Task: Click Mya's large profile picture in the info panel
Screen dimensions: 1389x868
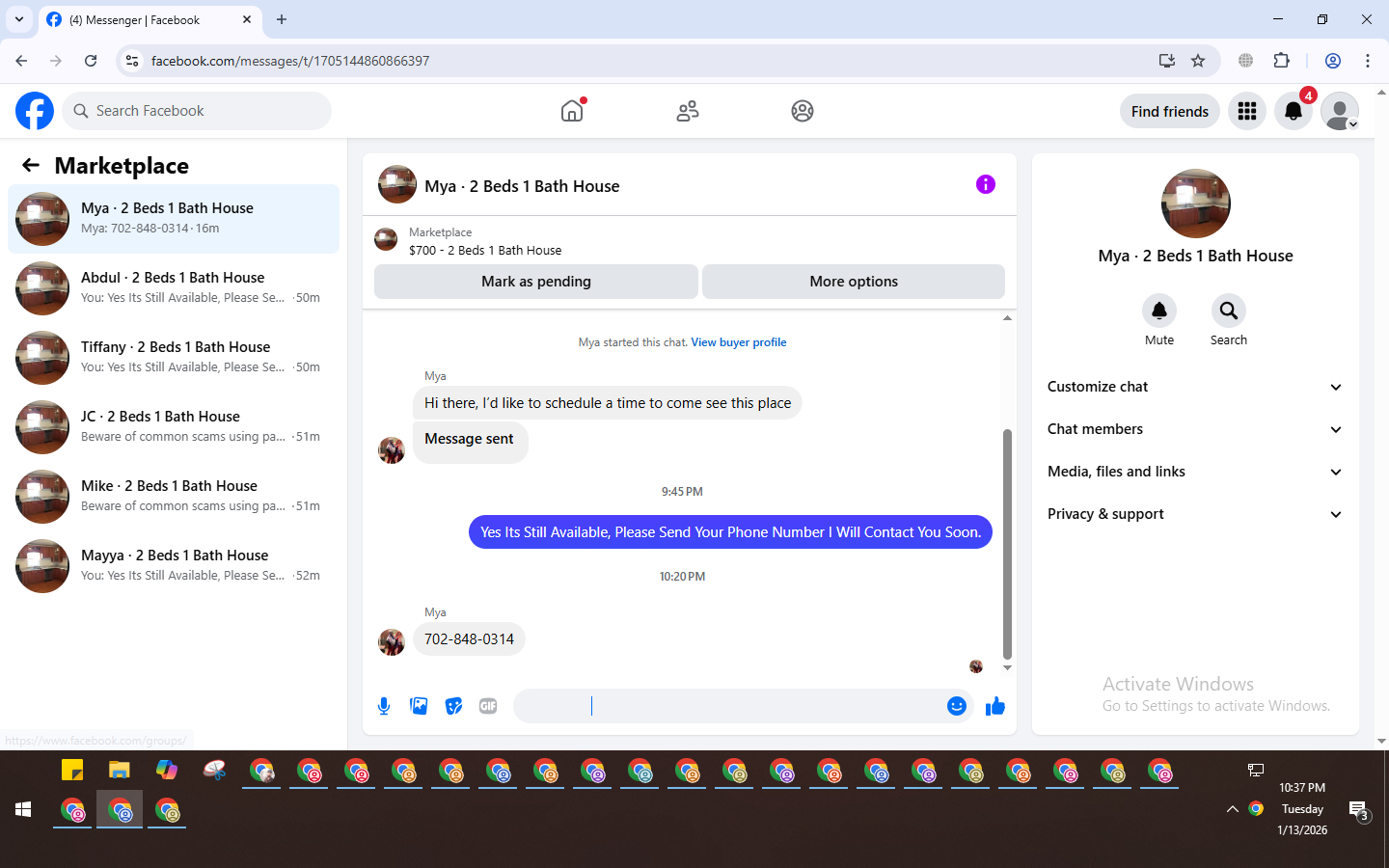Action: 1196,203
